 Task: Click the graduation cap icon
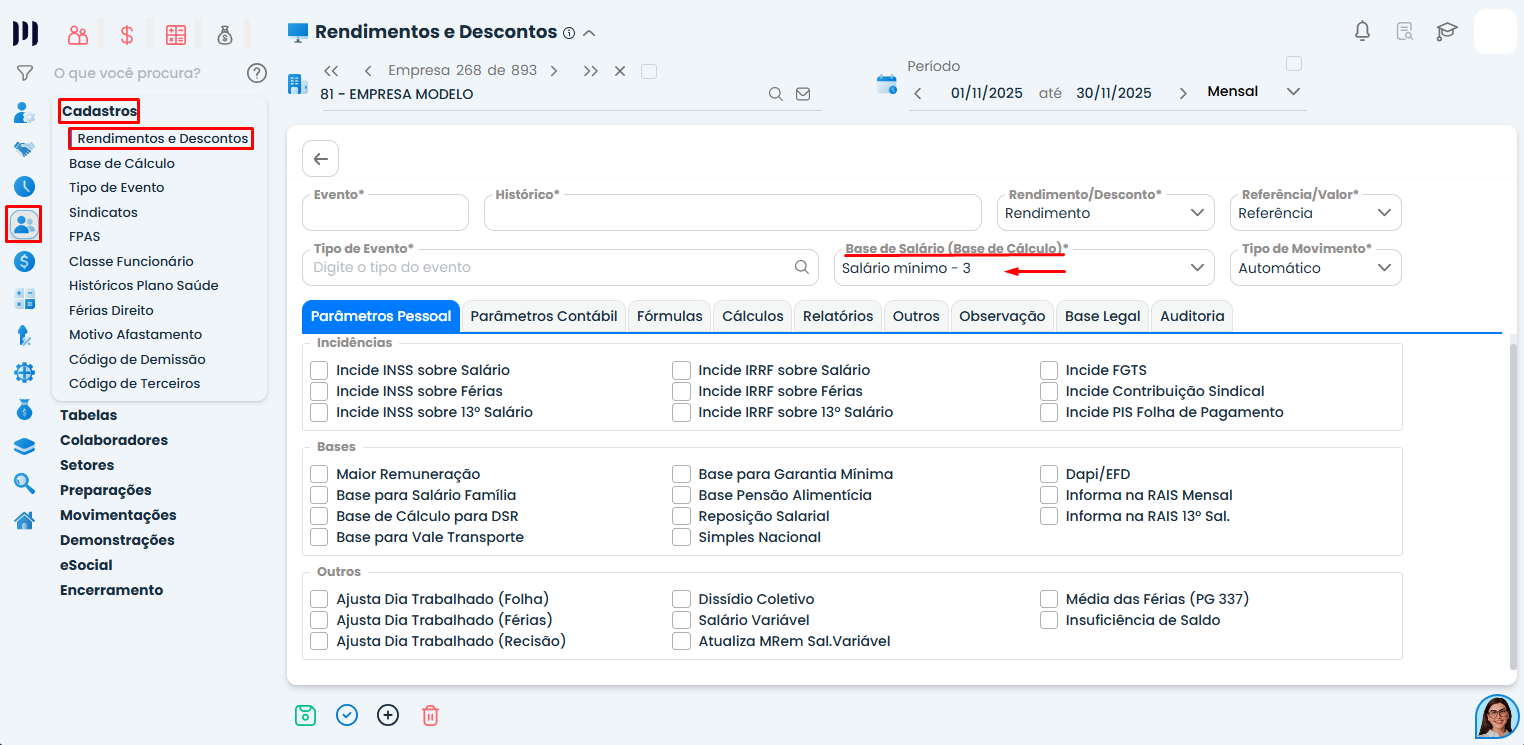pyautogui.click(x=1446, y=31)
